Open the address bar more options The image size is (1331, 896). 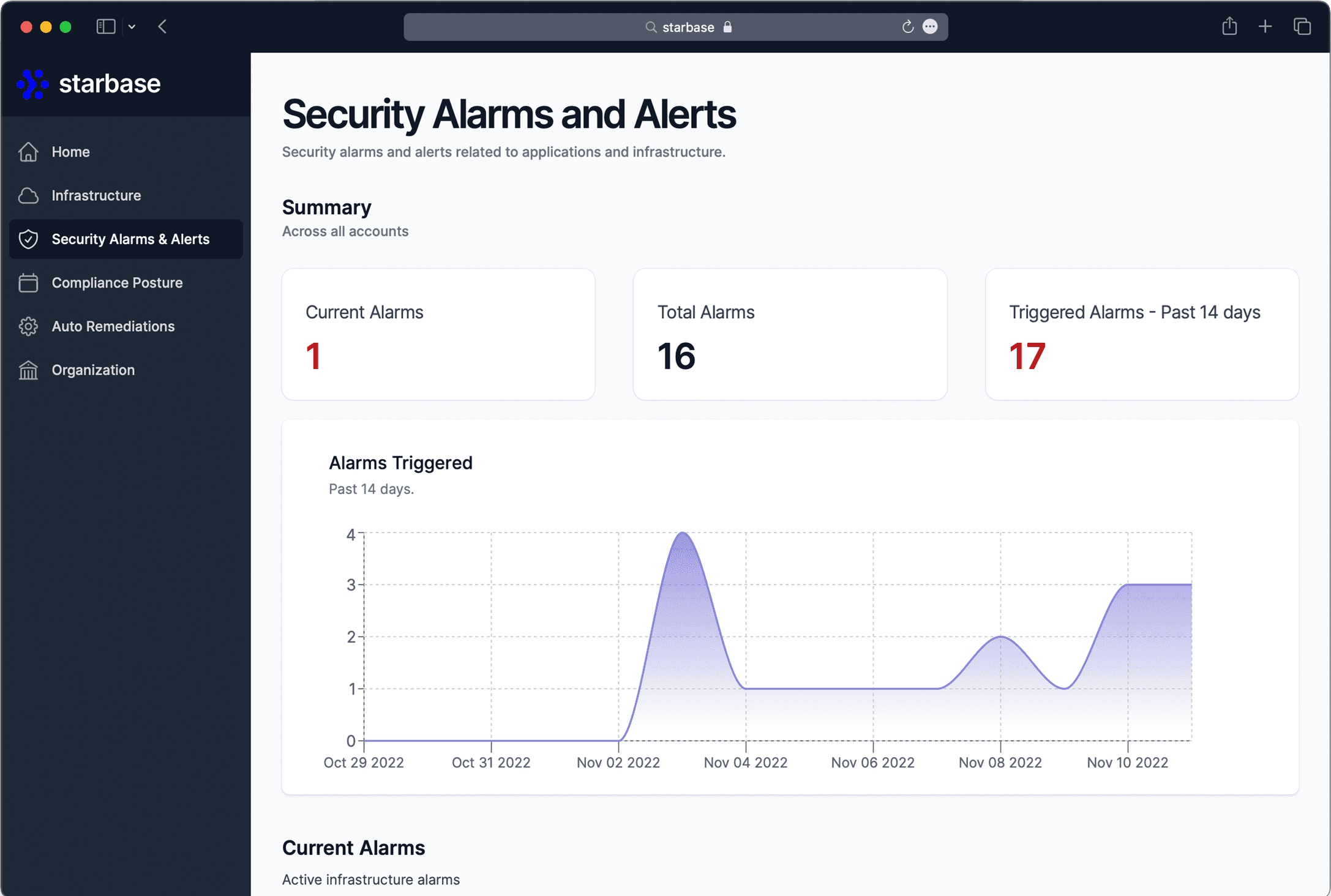click(930, 27)
